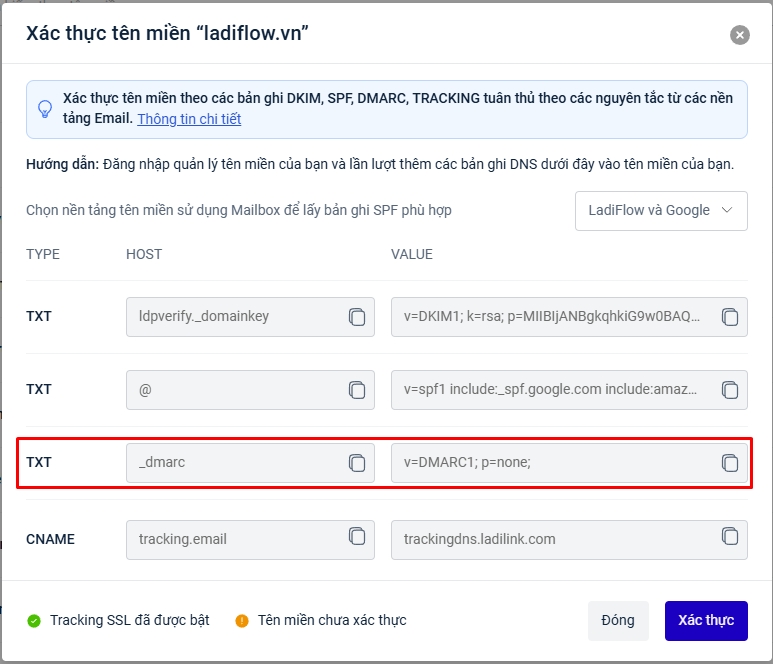Image resolution: width=773 pixels, height=664 pixels.
Task: Copy the ldpverify._domainkey host value
Action: pyautogui.click(x=357, y=316)
